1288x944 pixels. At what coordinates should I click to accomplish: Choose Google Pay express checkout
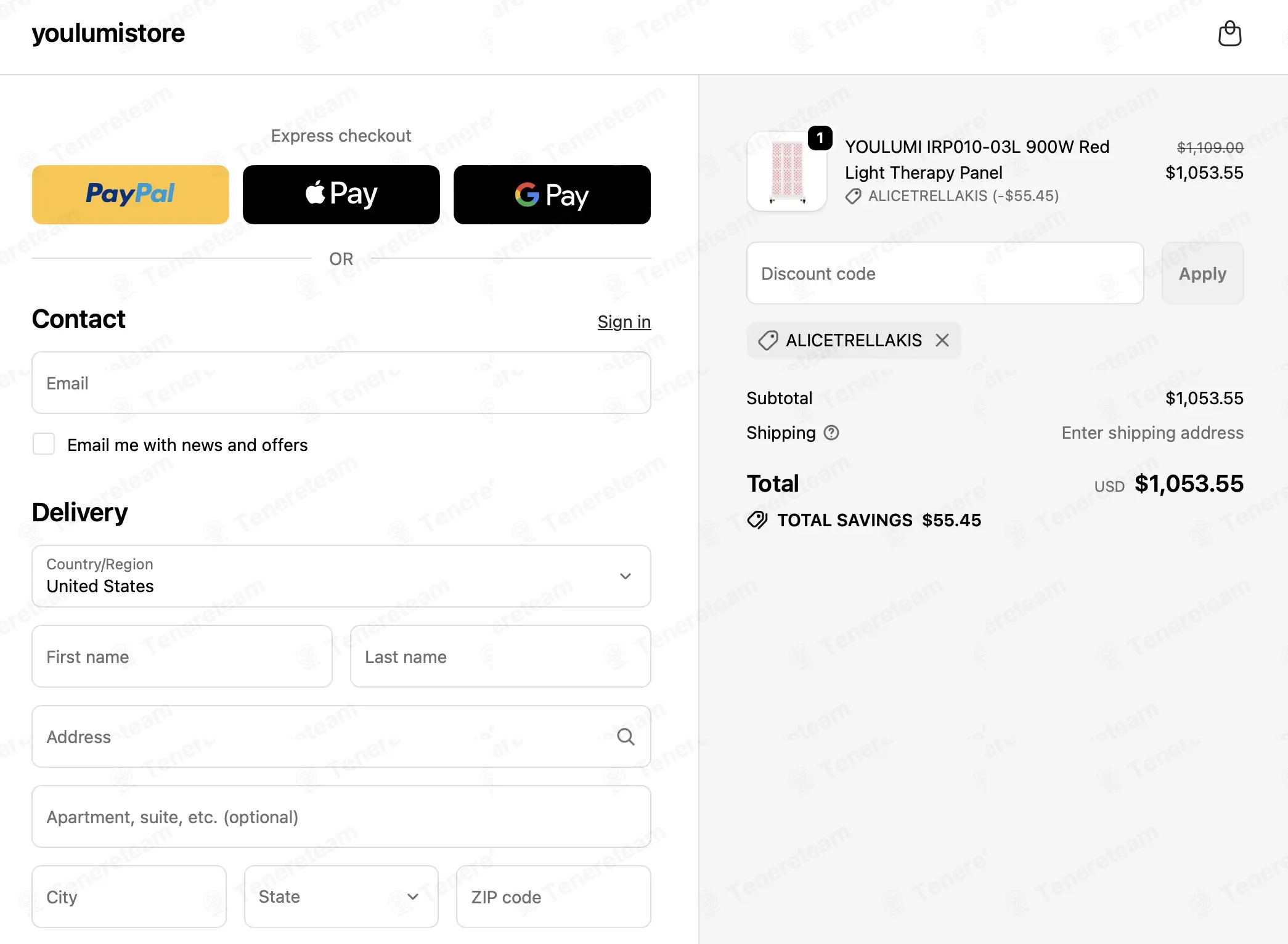(x=552, y=195)
